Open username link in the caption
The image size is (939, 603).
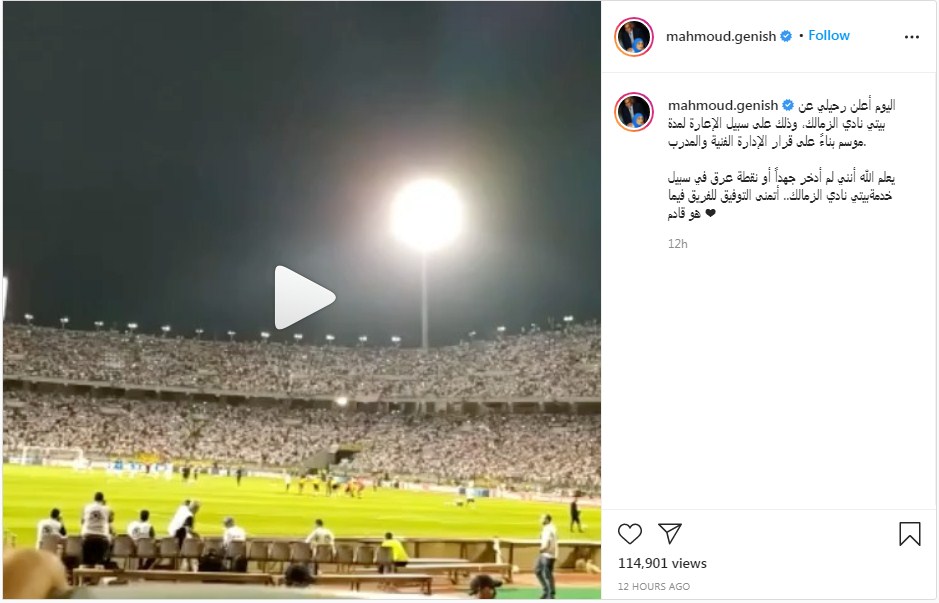click(x=723, y=105)
